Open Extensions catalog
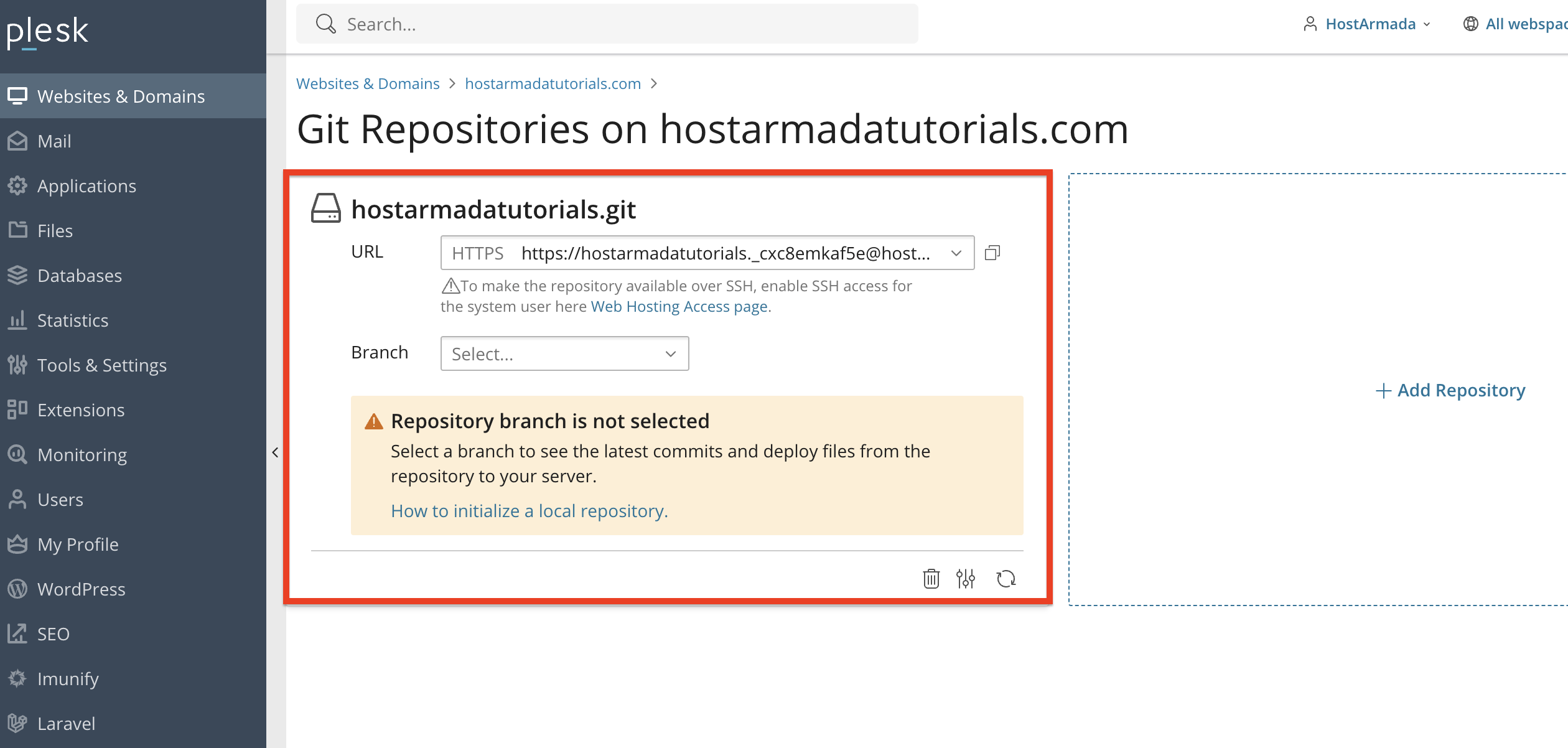This screenshot has height=748, width=1568. tap(133, 410)
